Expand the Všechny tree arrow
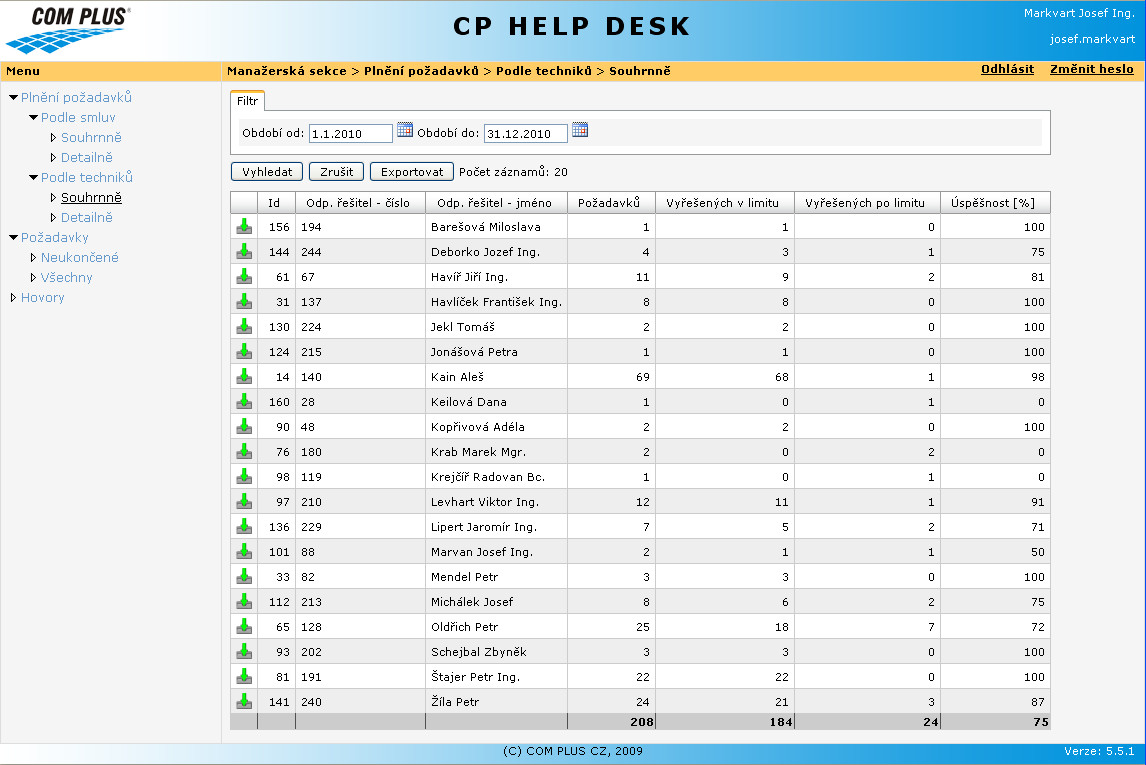This screenshot has height=765, width=1146. [x=33, y=277]
